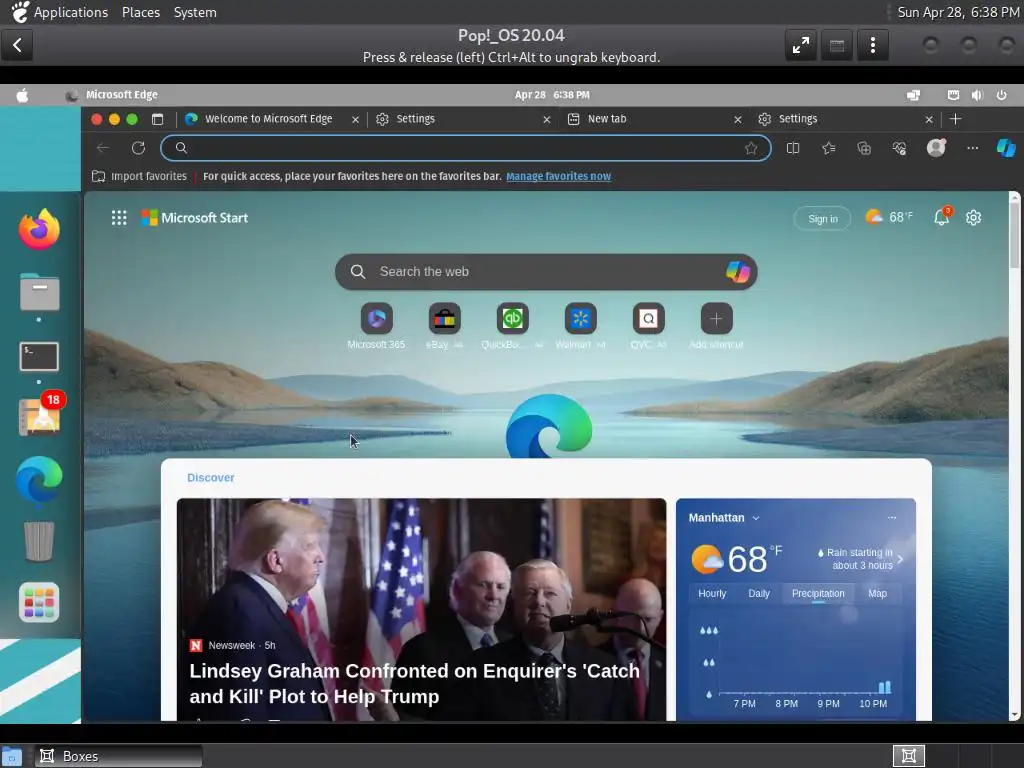Open the Favorites list icon
The height and width of the screenshot is (768, 1024).
[x=829, y=148]
